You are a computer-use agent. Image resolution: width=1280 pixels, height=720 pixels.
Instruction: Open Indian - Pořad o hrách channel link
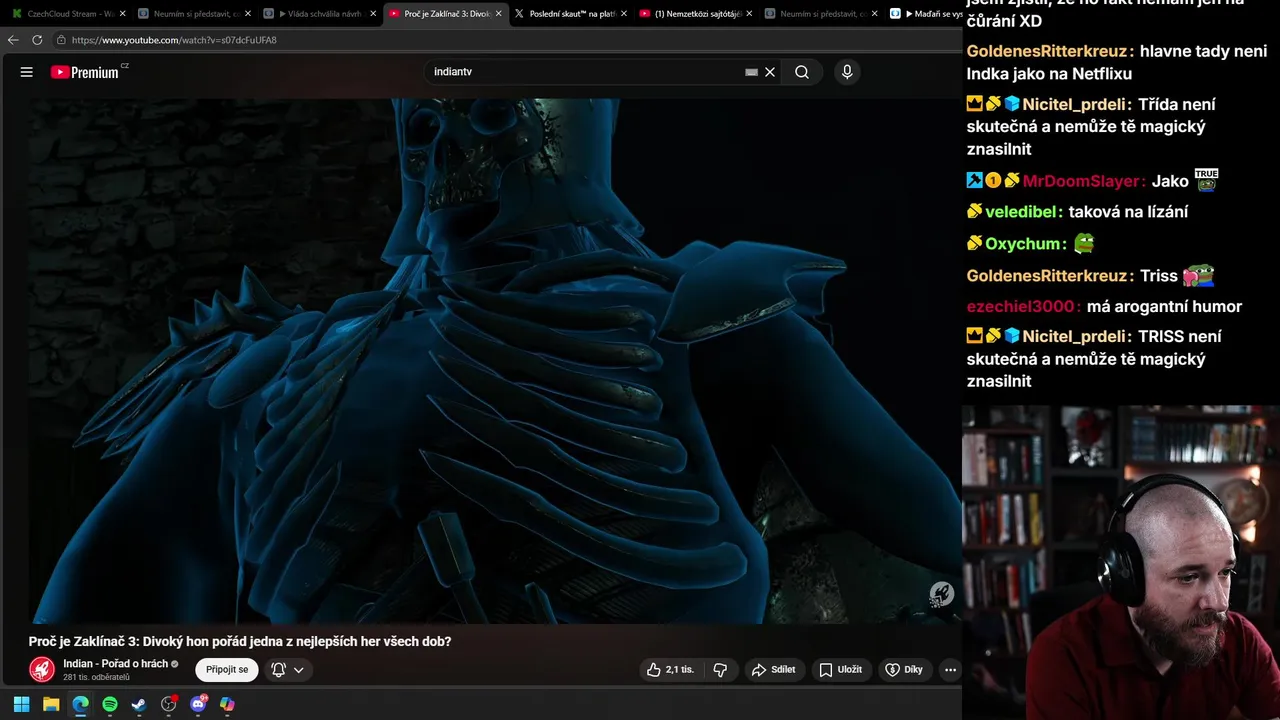(x=115, y=664)
